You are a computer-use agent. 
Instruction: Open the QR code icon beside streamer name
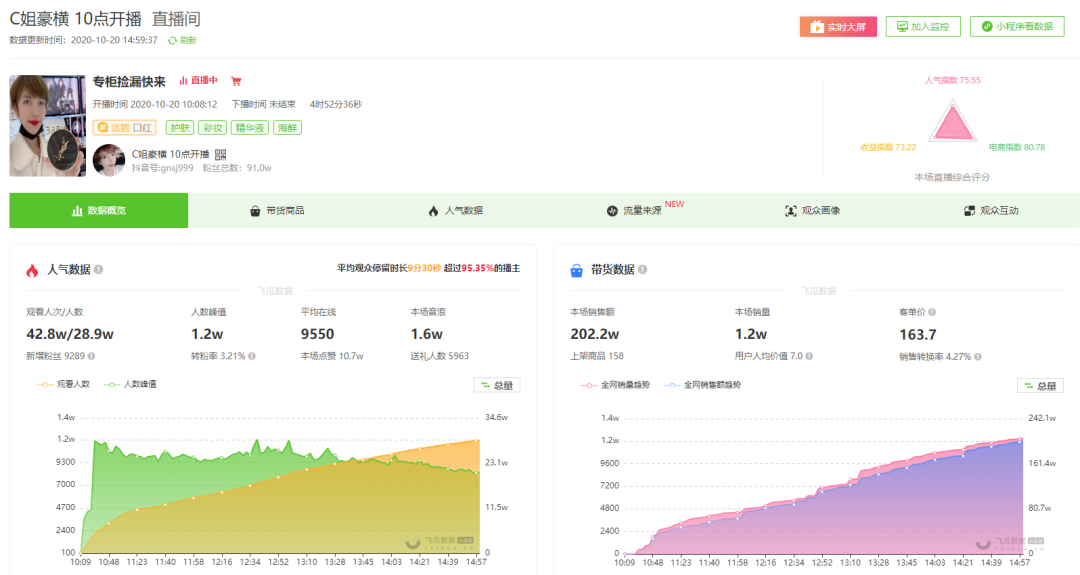(220, 154)
